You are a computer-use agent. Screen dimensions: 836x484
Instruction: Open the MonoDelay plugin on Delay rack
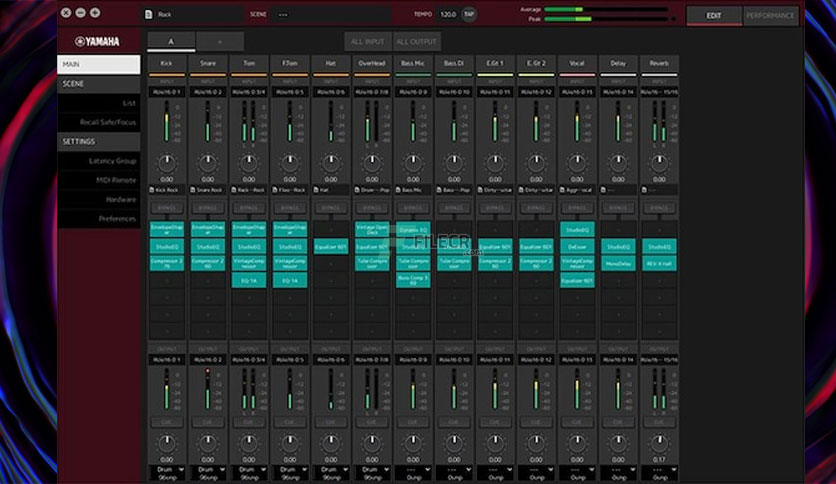pos(618,263)
